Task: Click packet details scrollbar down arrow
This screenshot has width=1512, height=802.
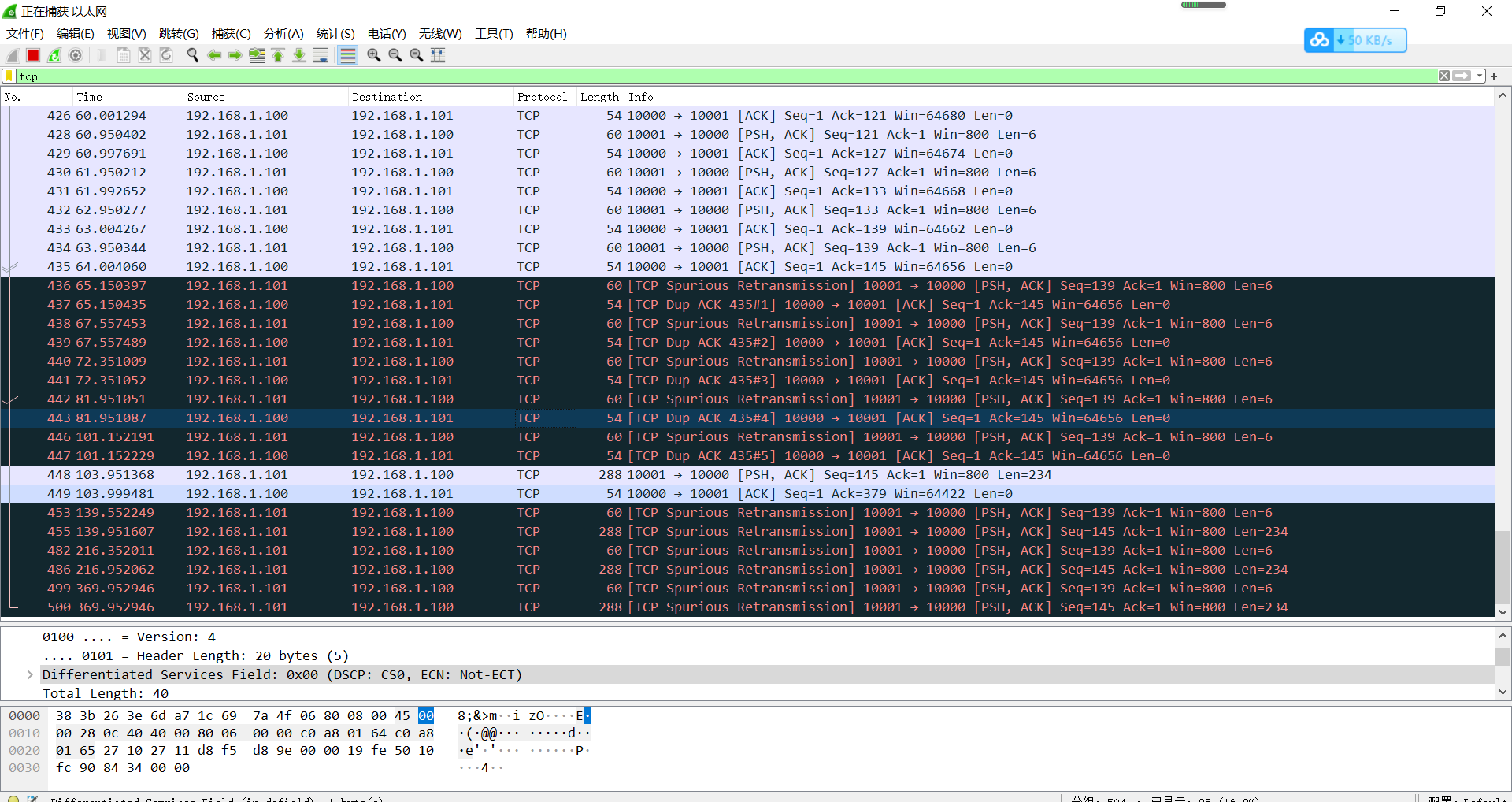Action: click(x=1503, y=692)
